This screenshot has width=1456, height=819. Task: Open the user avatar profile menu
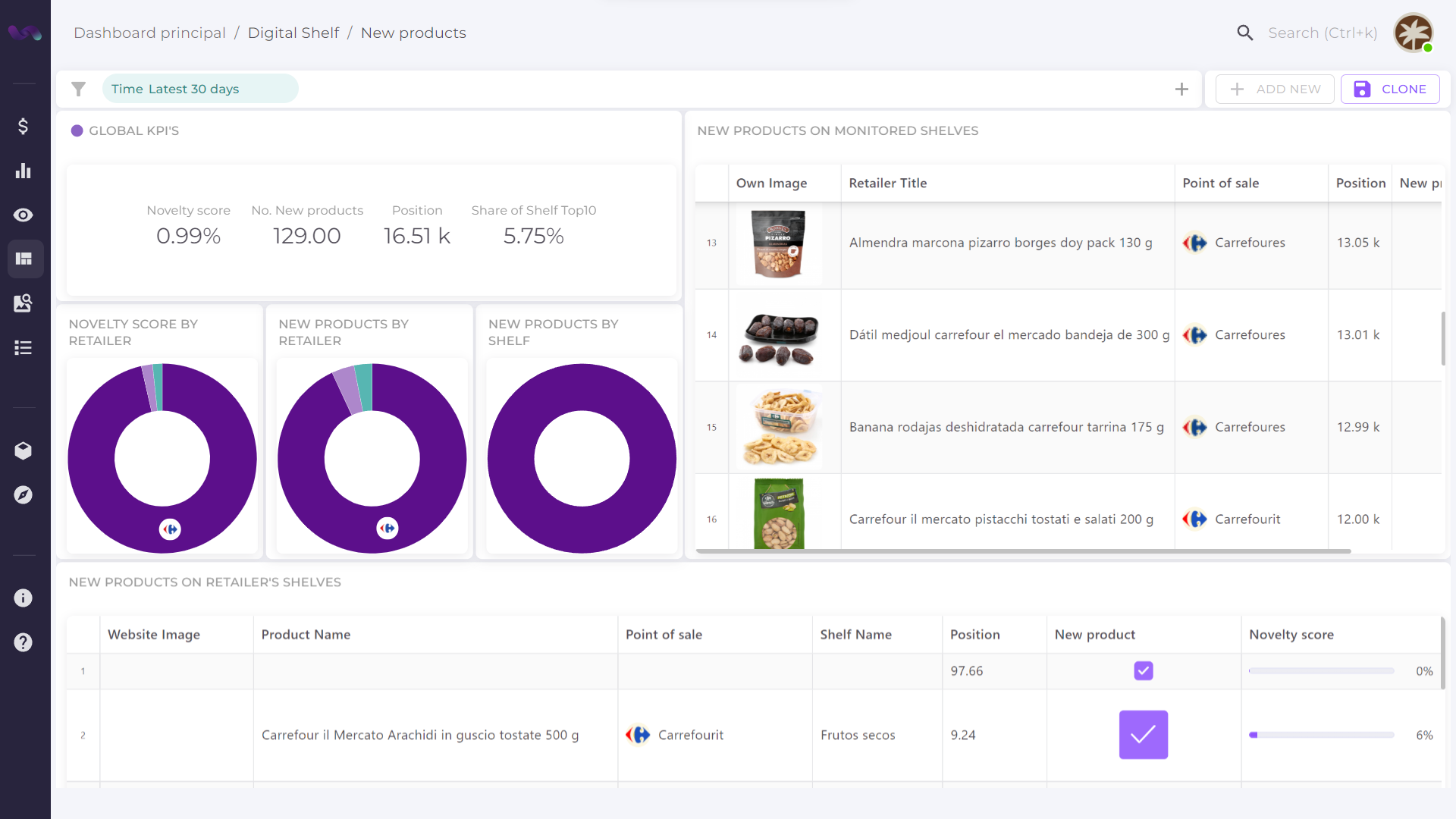pos(1413,33)
